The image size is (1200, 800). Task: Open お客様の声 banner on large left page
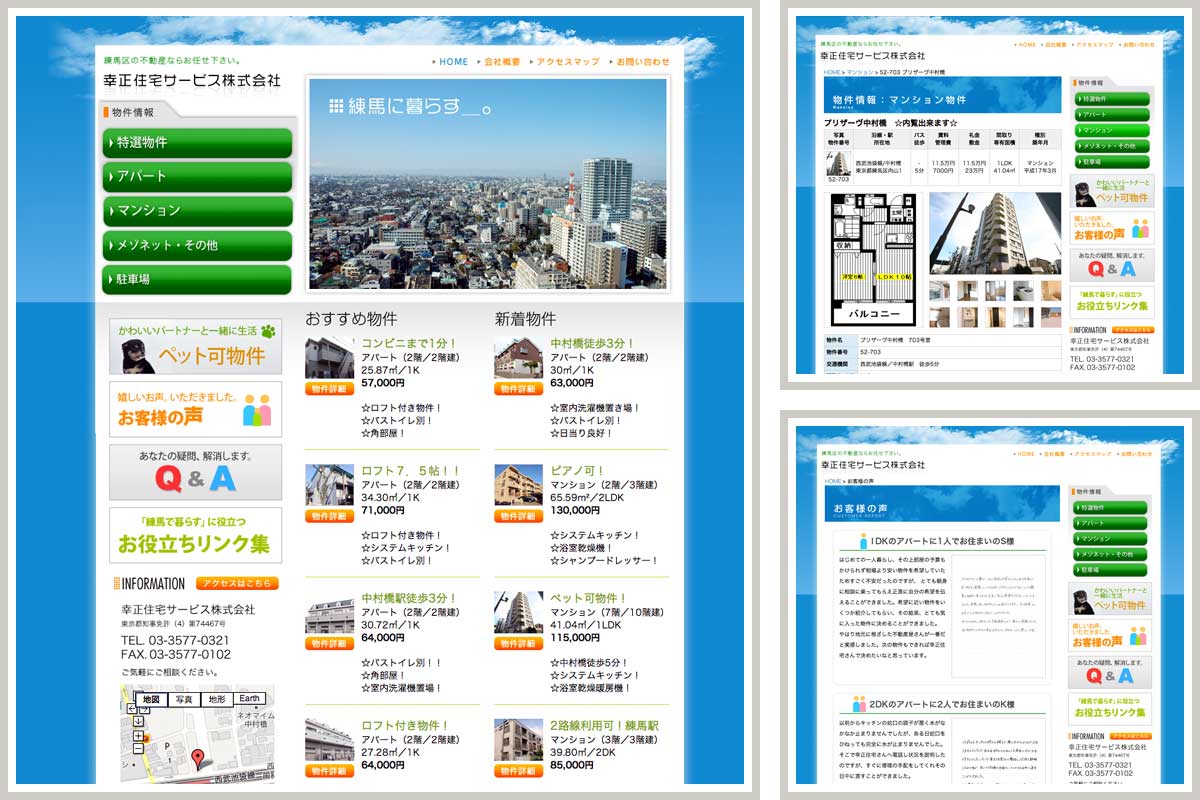pos(196,409)
